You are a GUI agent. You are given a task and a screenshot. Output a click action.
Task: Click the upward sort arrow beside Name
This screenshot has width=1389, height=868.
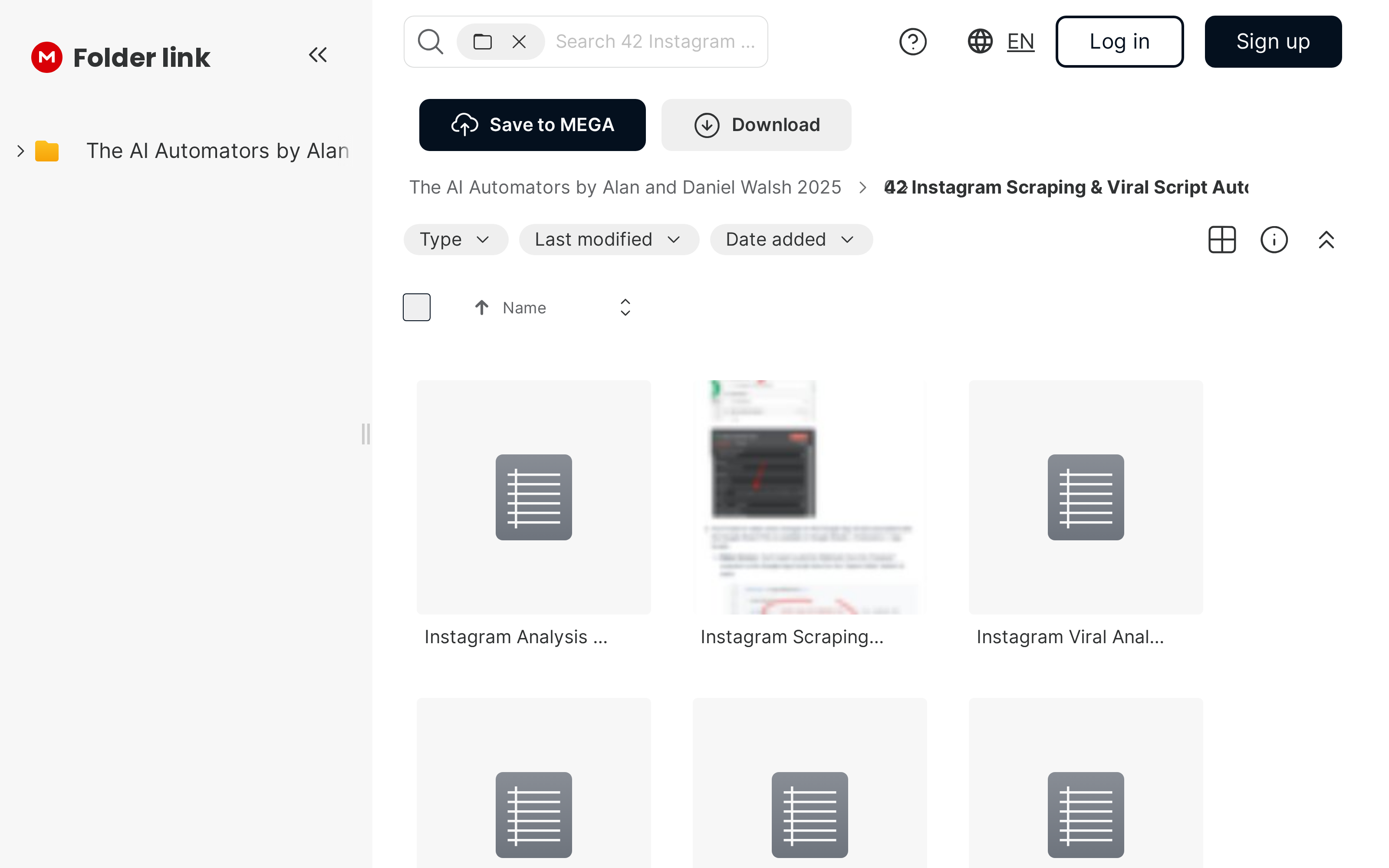click(x=481, y=308)
